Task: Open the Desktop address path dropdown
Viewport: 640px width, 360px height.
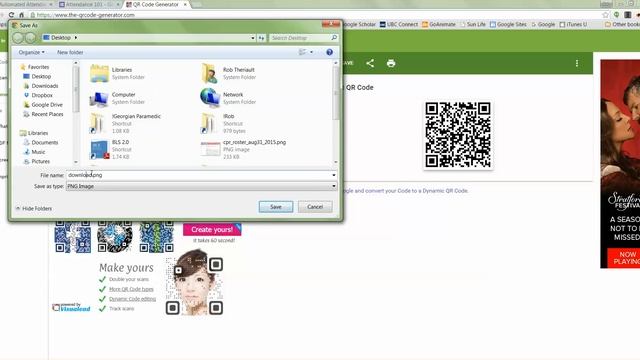Action: pos(253,38)
